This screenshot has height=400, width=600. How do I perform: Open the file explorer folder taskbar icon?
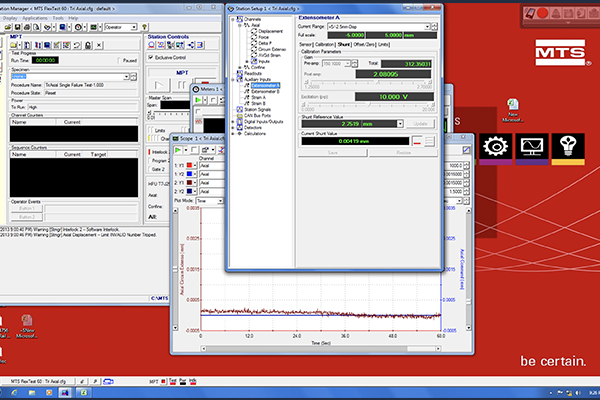point(32,392)
